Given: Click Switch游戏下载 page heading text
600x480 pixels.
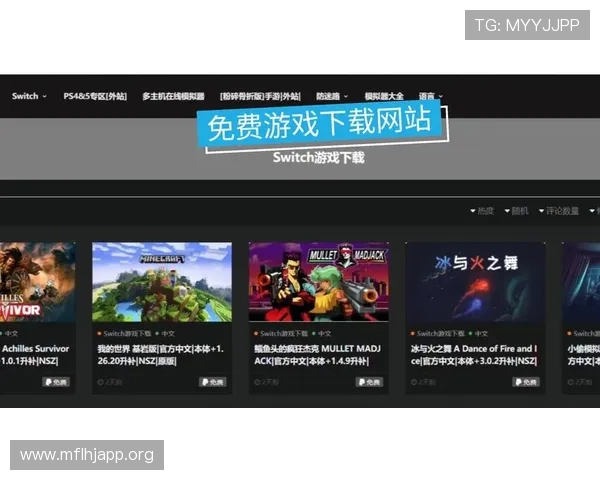Looking at the screenshot, I should (318, 157).
